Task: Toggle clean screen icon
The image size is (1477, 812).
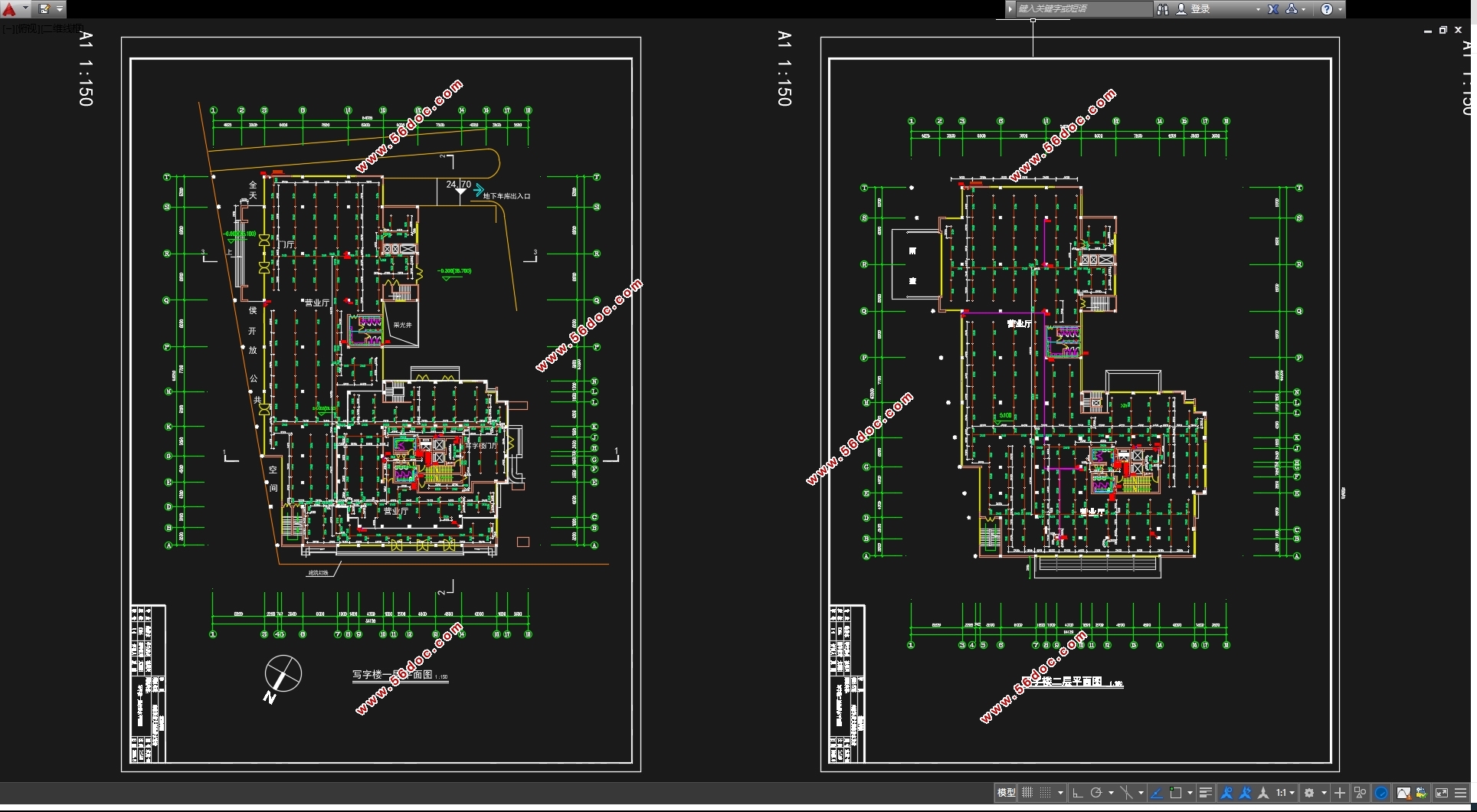Action: [x=1442, y=793]
